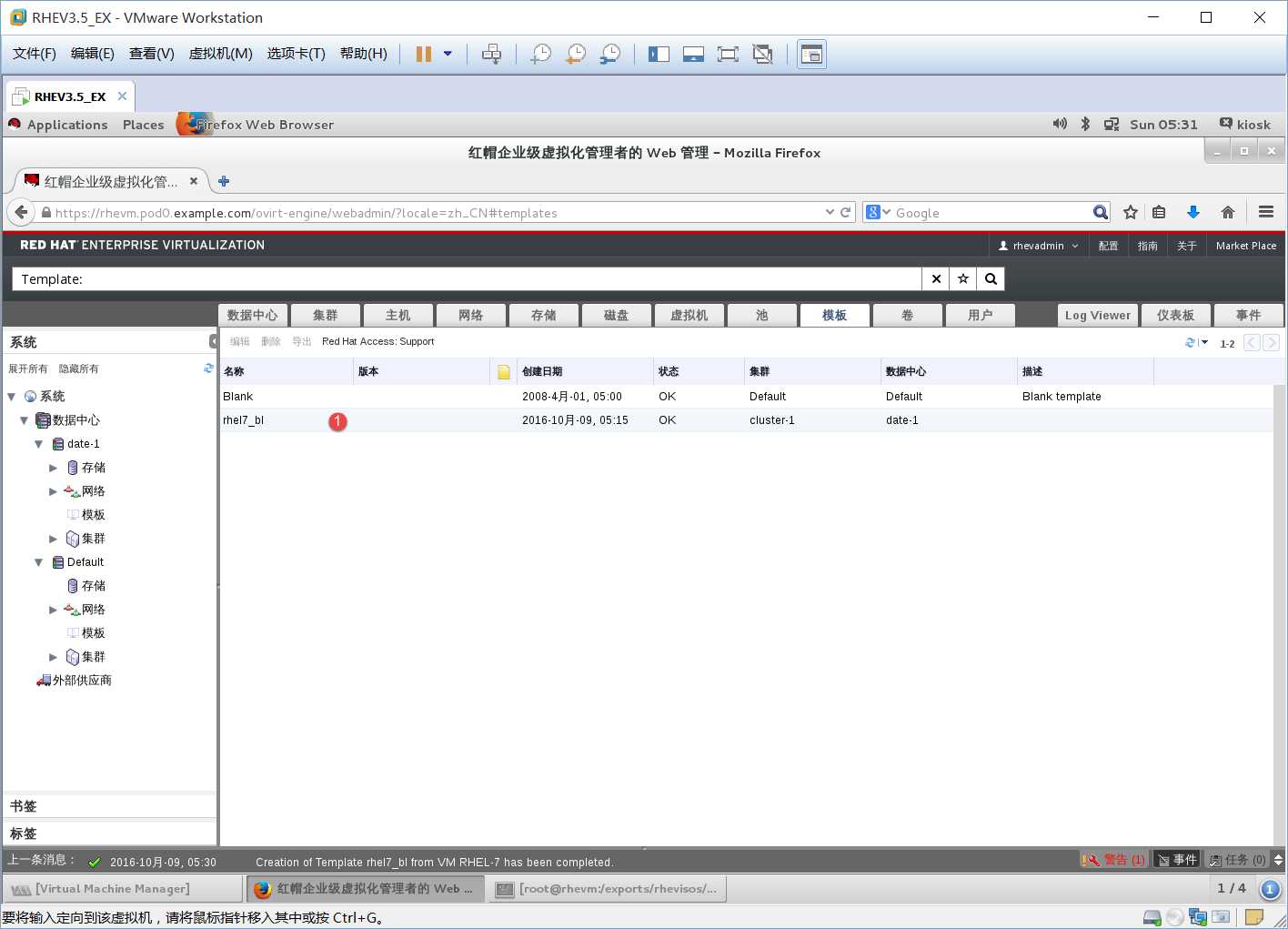The image size is (1288, 929).
Task: Click the Bluetooth icon in the top panel
Action: 1085,124
